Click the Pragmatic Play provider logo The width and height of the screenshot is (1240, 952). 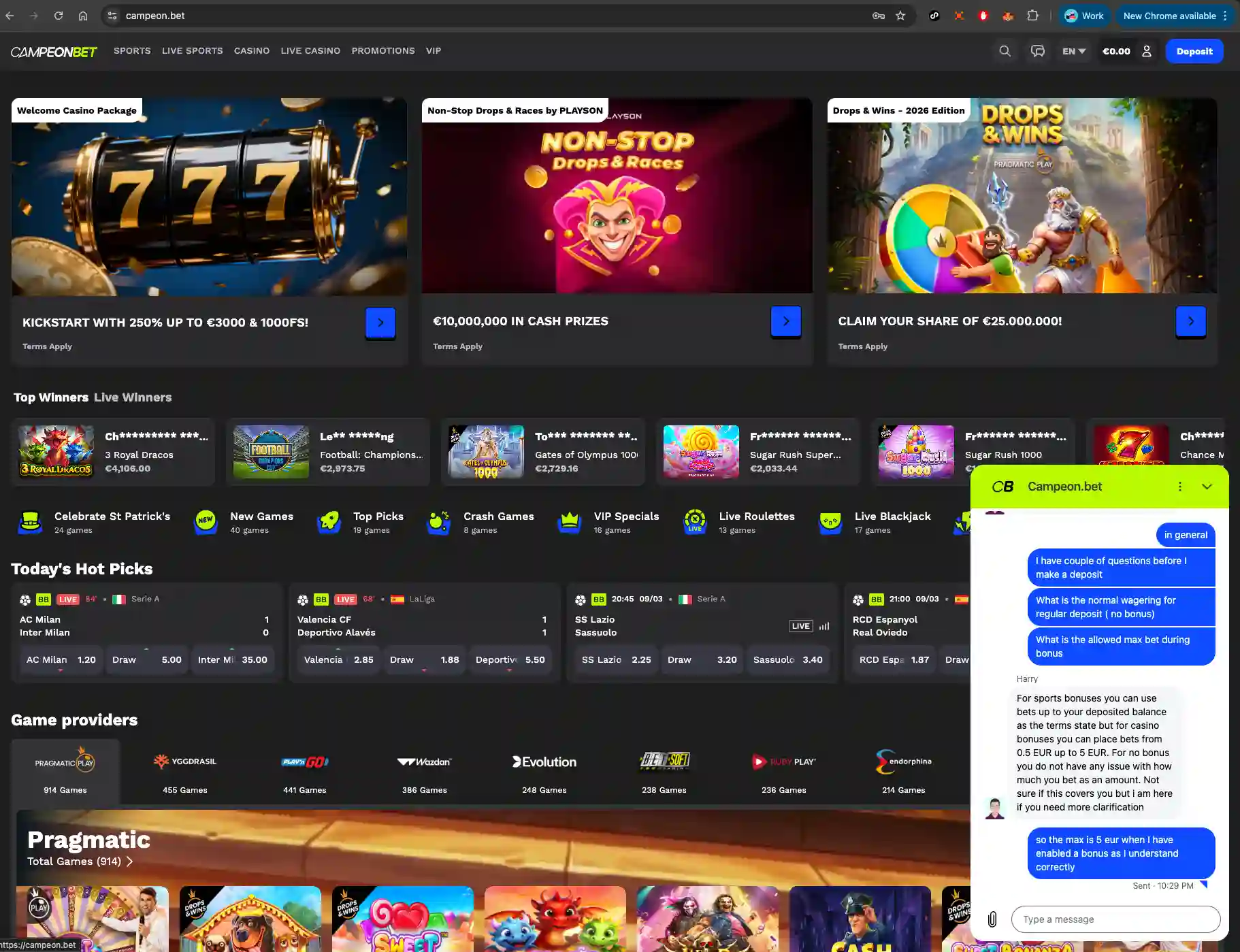tap(65, 762)
